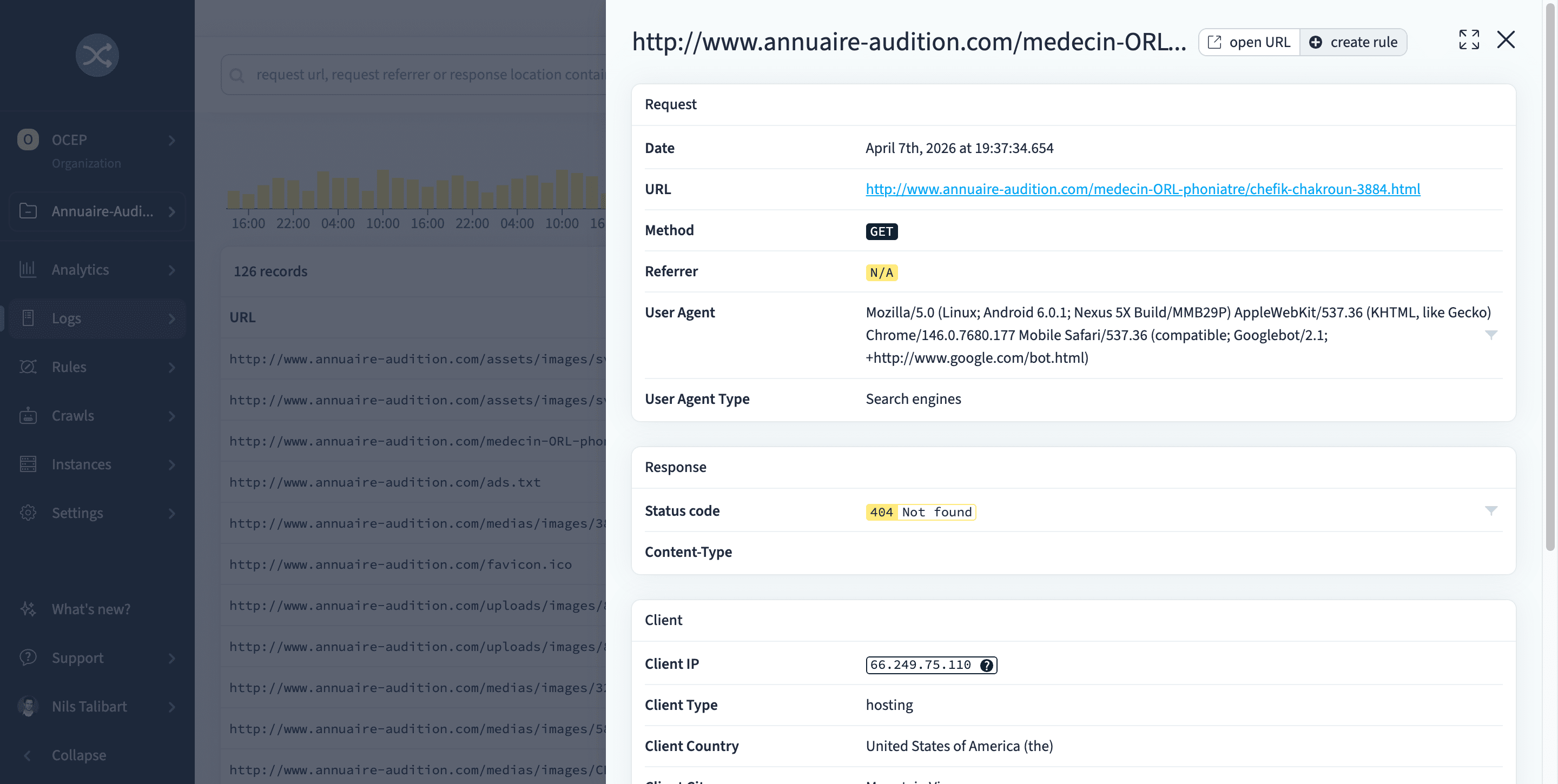Select the ads.txt log row
This screenshot has height=784, width=1558.
(x=414, y=482)
